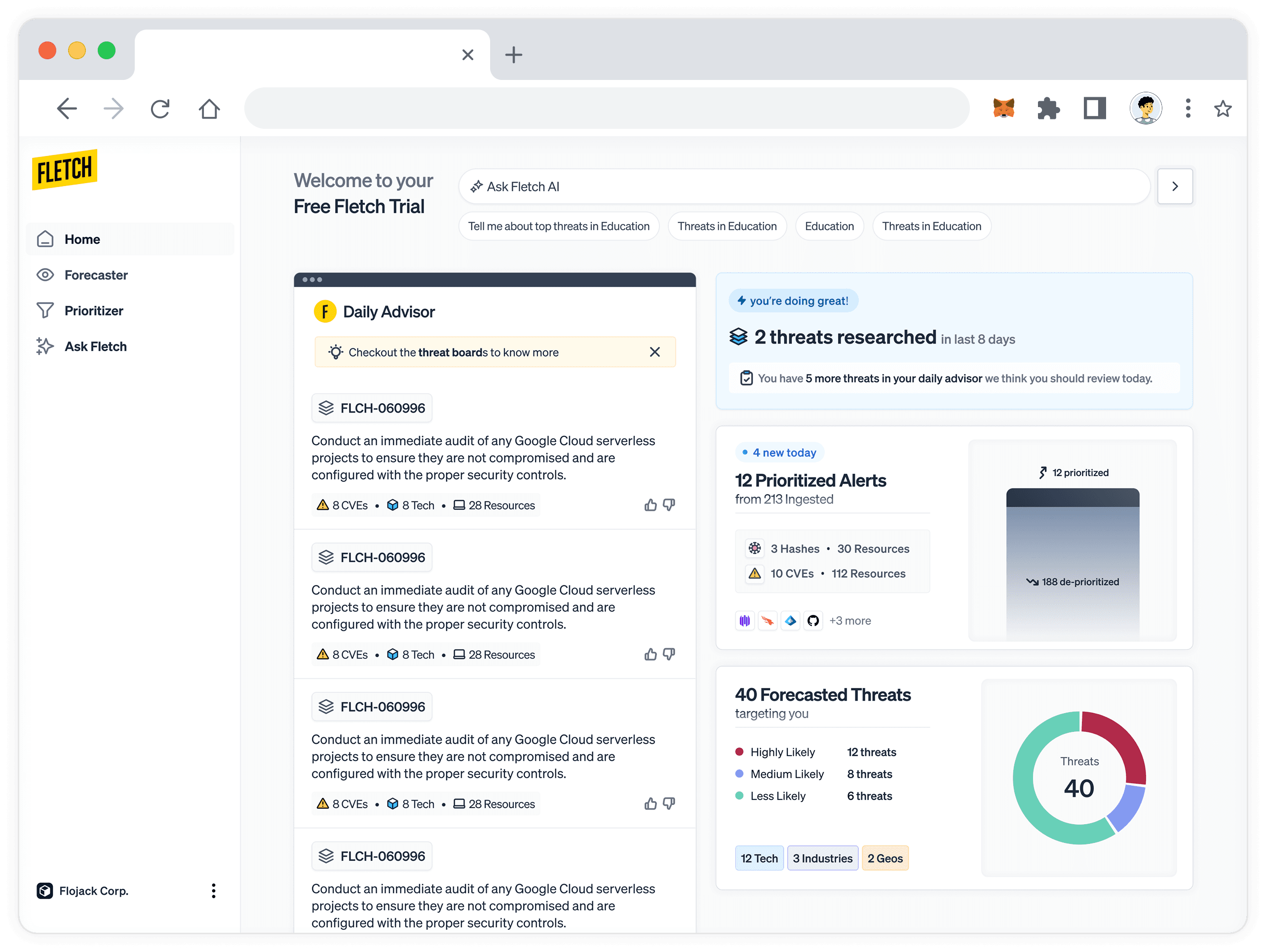Select the 12 Tech tag

tap(759, 858)
